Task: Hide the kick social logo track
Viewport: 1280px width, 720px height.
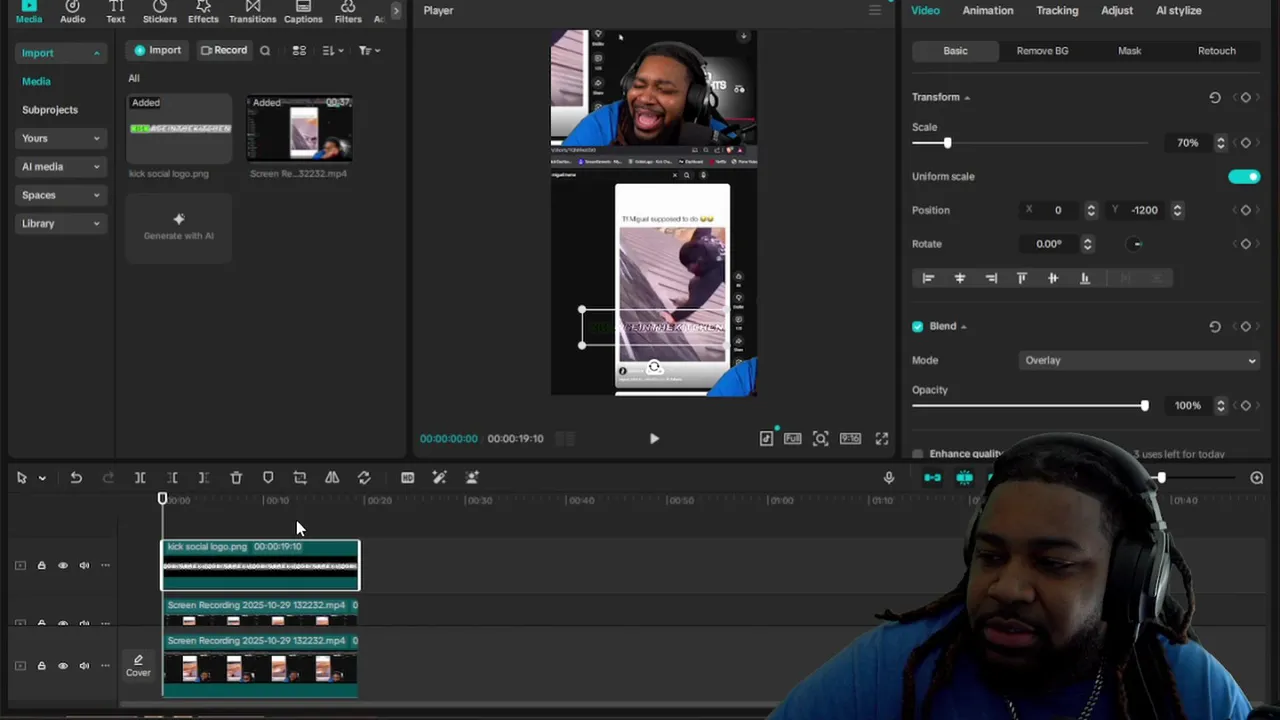Action: pyautogui.click(x=63, y=566)
